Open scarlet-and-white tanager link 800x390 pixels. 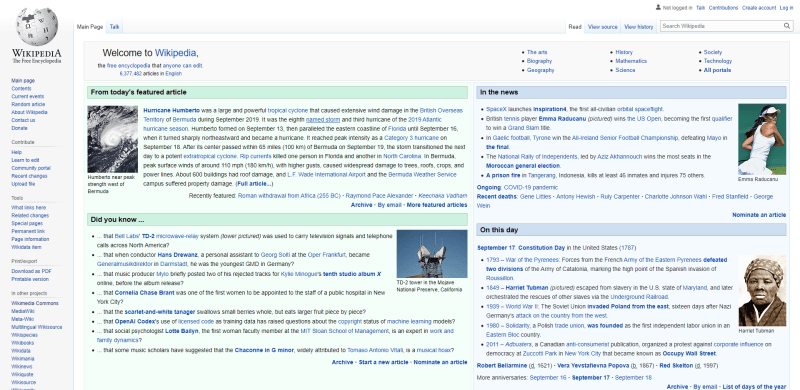(x=160, y=312)
